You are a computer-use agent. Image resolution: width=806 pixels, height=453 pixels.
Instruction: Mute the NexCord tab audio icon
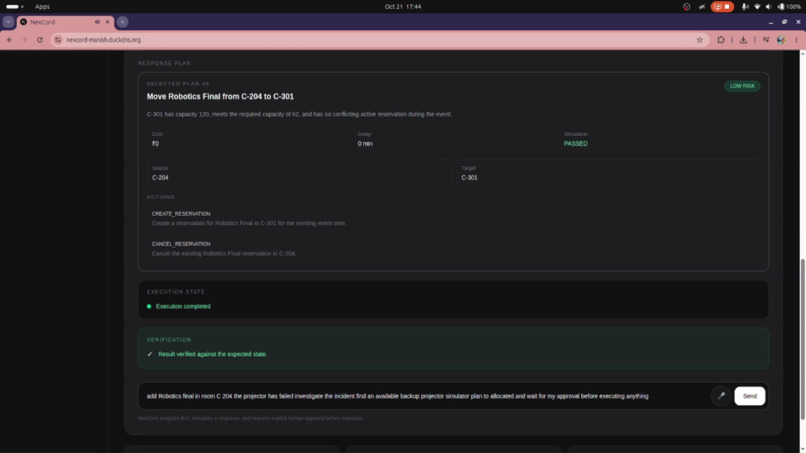(x=97, y=22)
